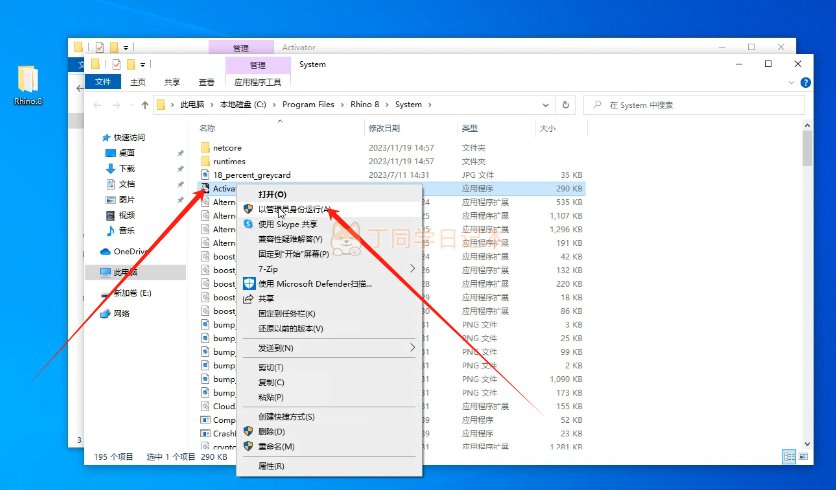Click the vertical scrollbar thumb of file list
836x490 pixels.
tap(807, 148)
